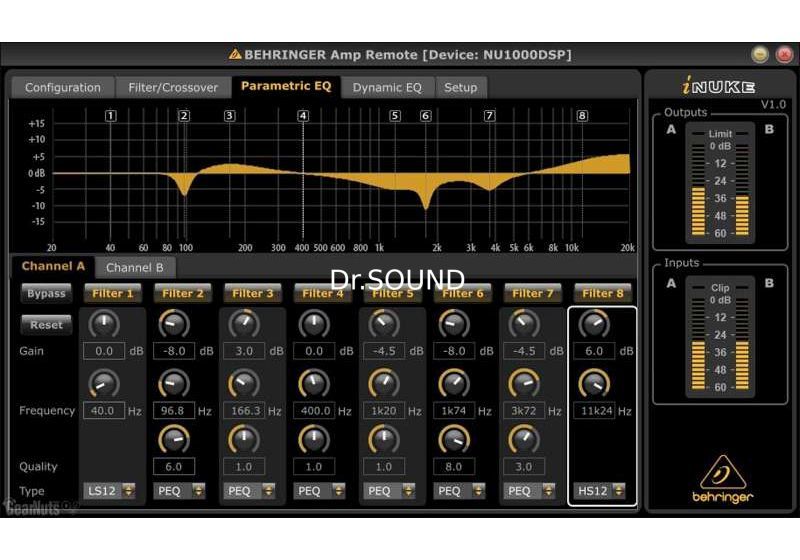Minimize the Amp Remote window
Image resolution: width=800 pixels, height=560 pixels.
(x=760, y=54)
